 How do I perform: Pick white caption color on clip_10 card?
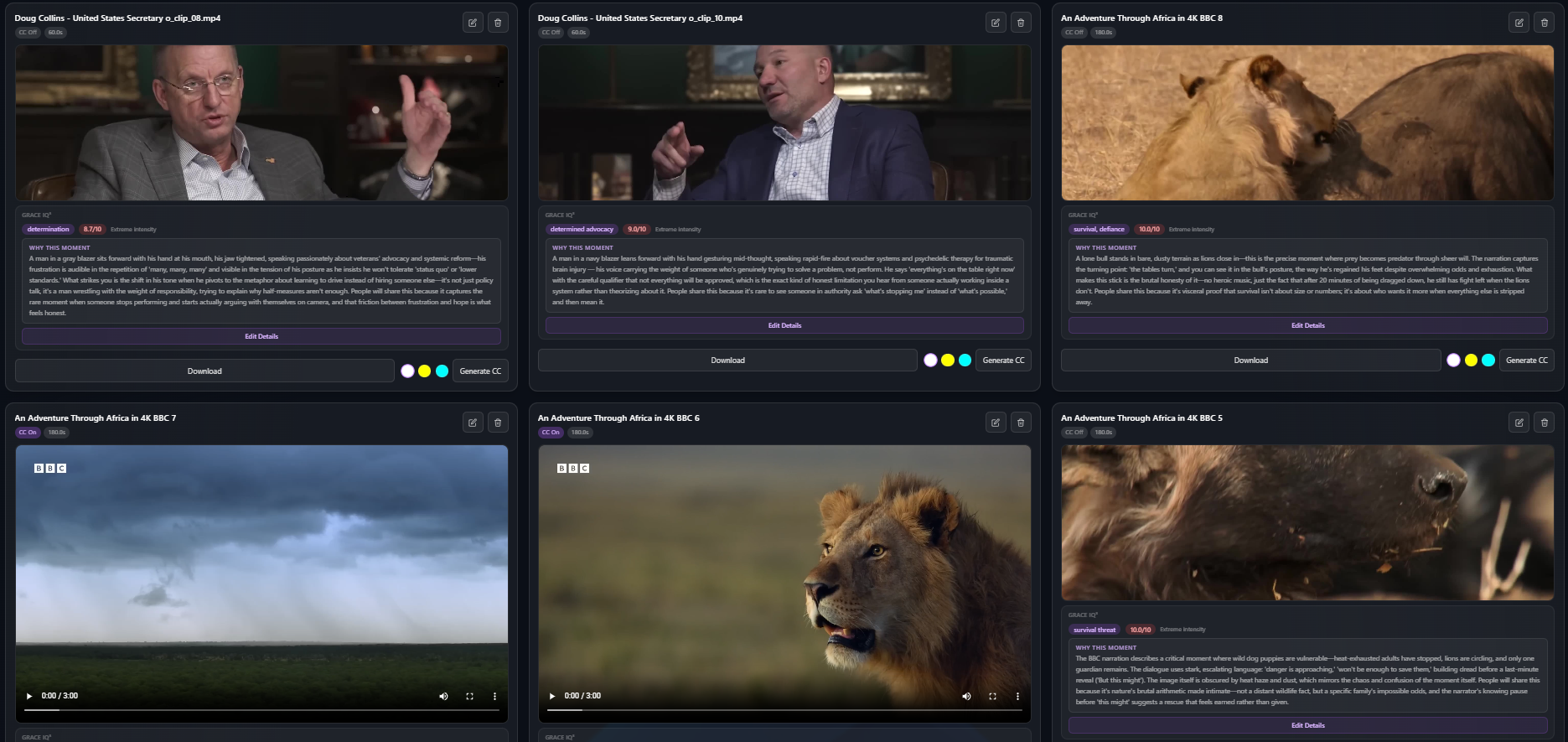(930, 361)
